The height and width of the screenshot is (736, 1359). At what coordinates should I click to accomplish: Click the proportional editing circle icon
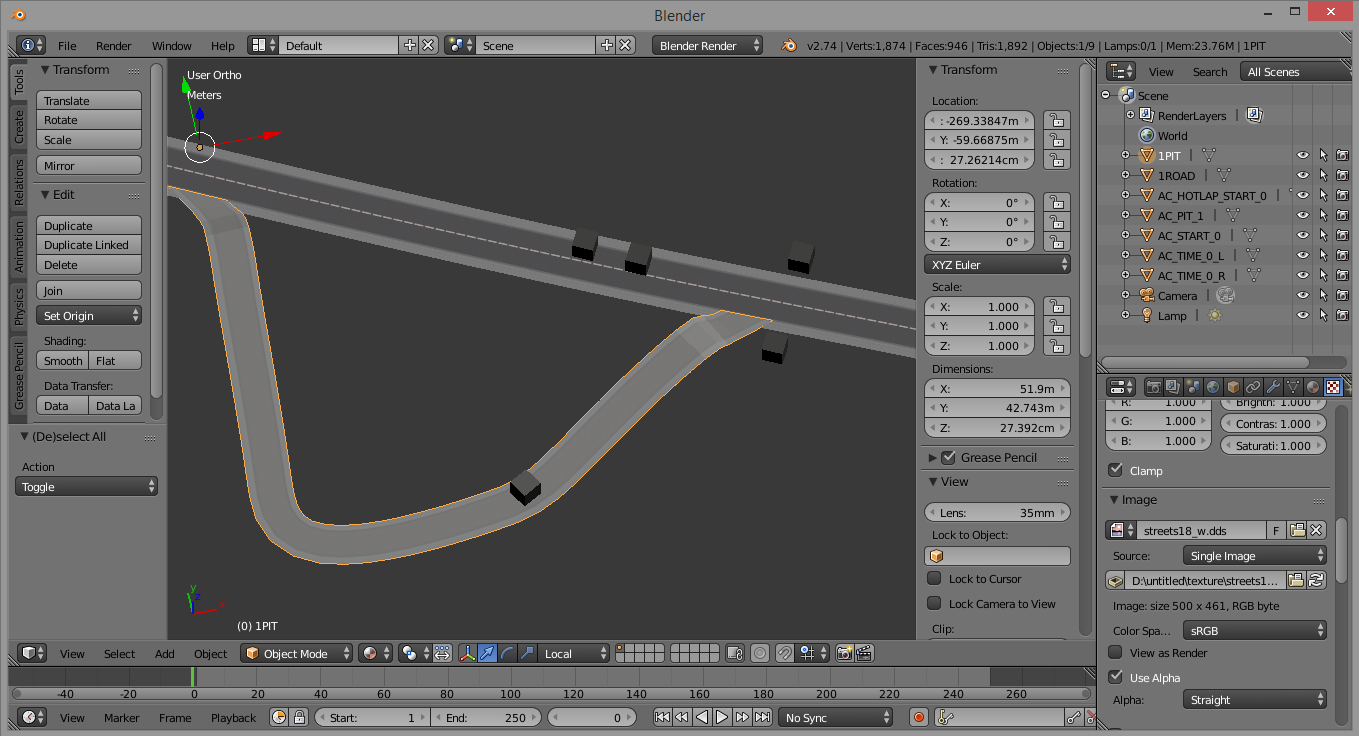(x=760, y=653)
